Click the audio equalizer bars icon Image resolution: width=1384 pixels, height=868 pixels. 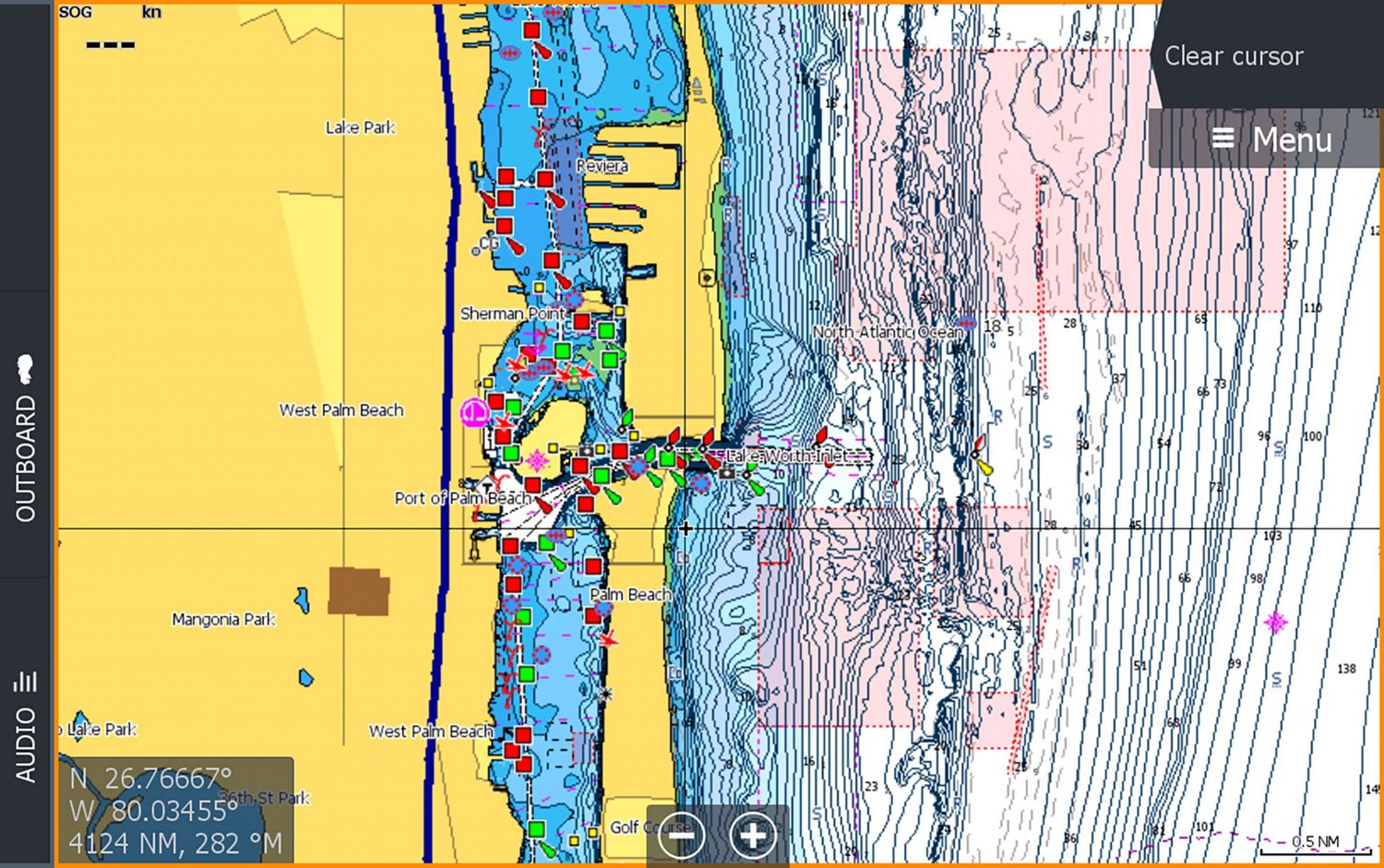[26, 682]
